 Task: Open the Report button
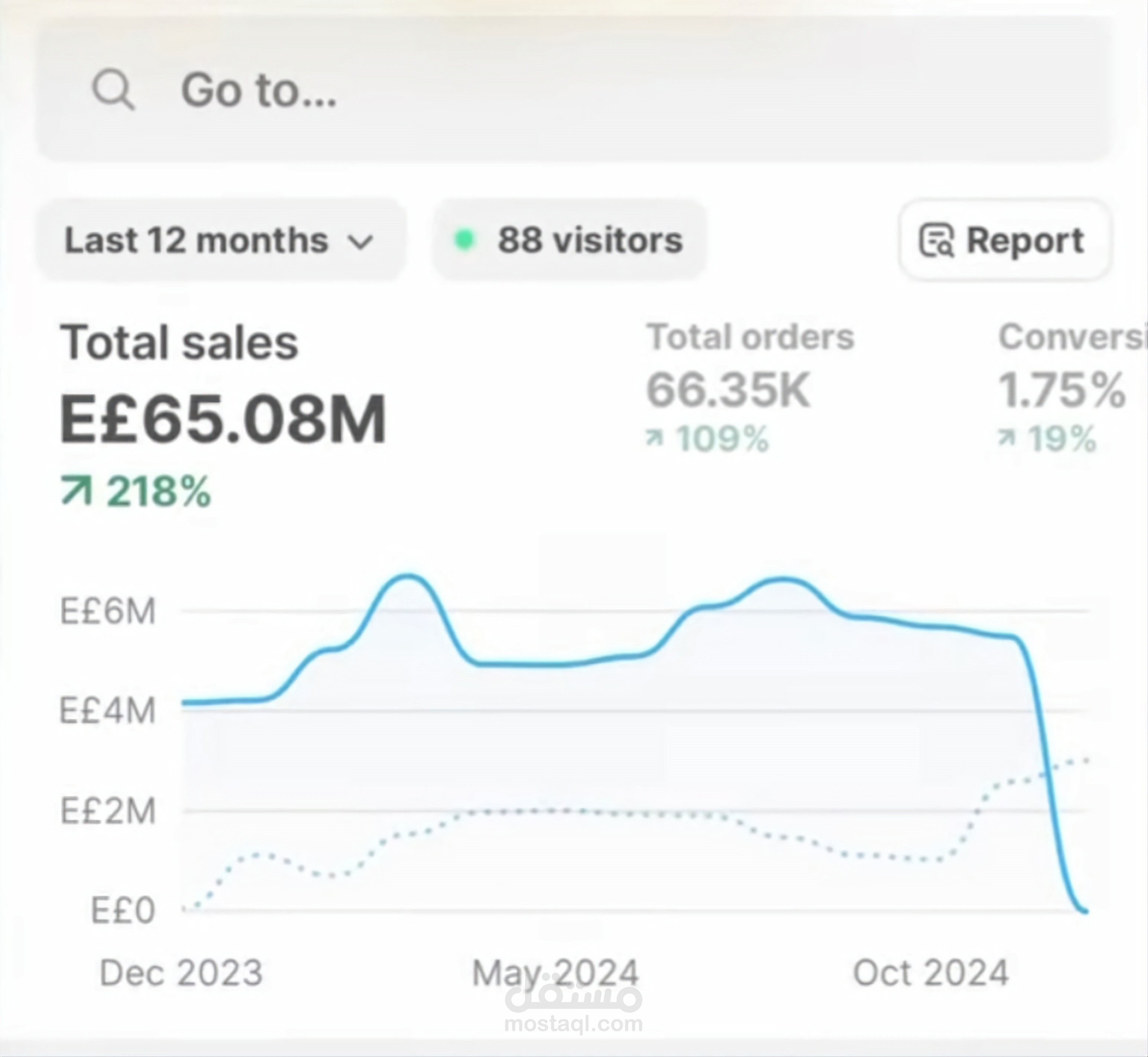tap(1005, 240)
